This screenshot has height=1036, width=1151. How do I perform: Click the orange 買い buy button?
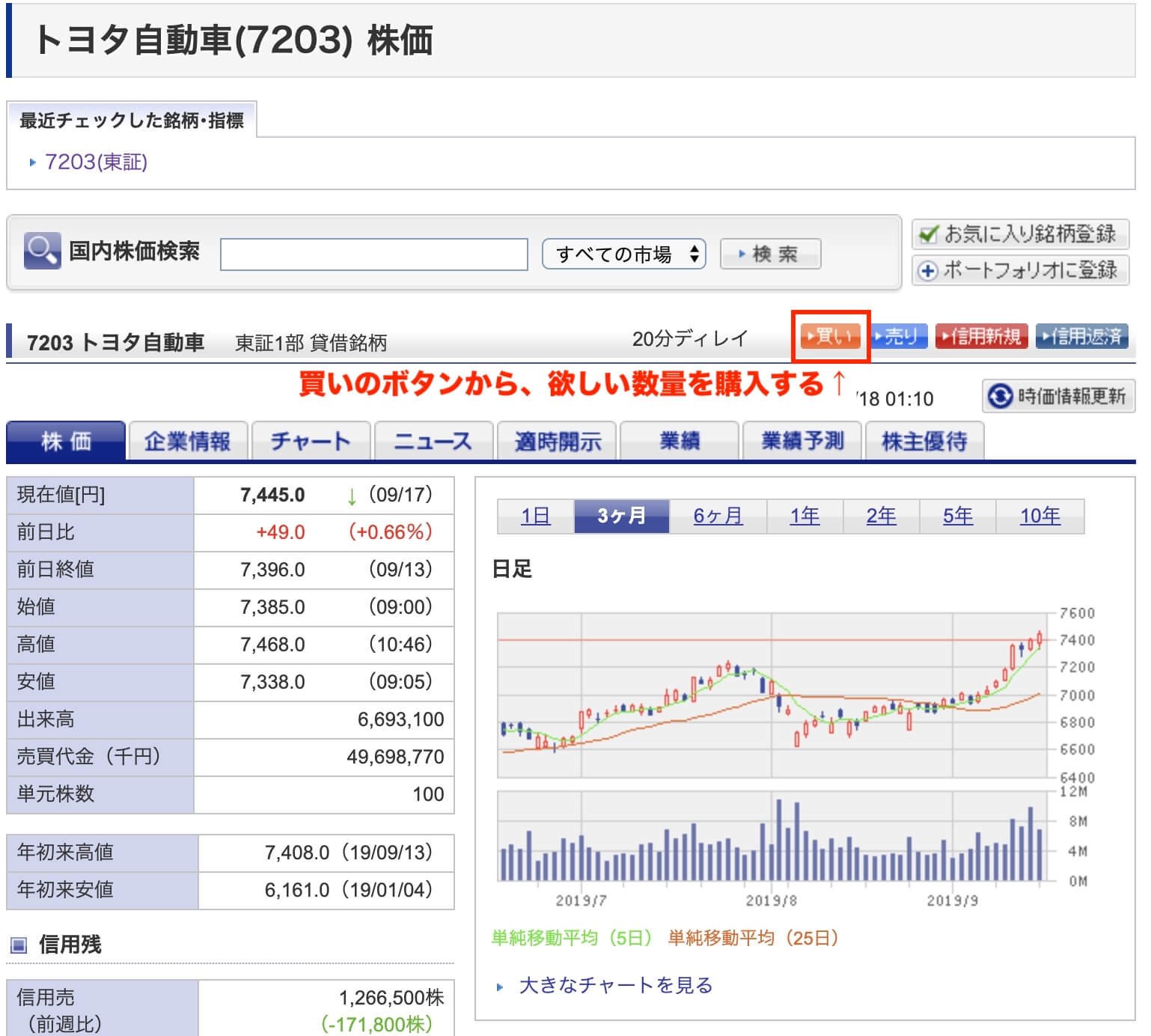[x=830, y=336]
